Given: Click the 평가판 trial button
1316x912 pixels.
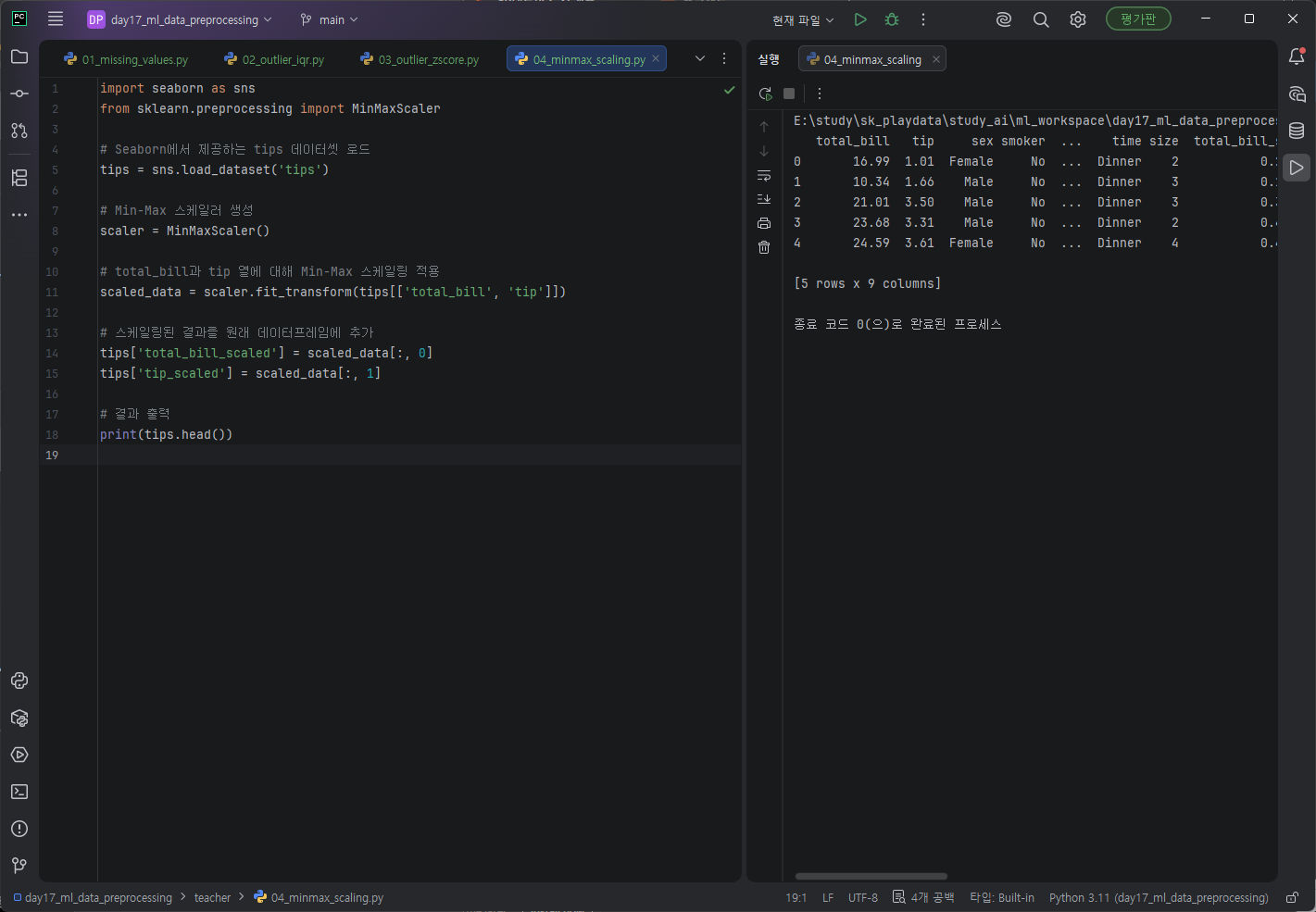Looking at the screenshot, I should (x=1138, y=19).
